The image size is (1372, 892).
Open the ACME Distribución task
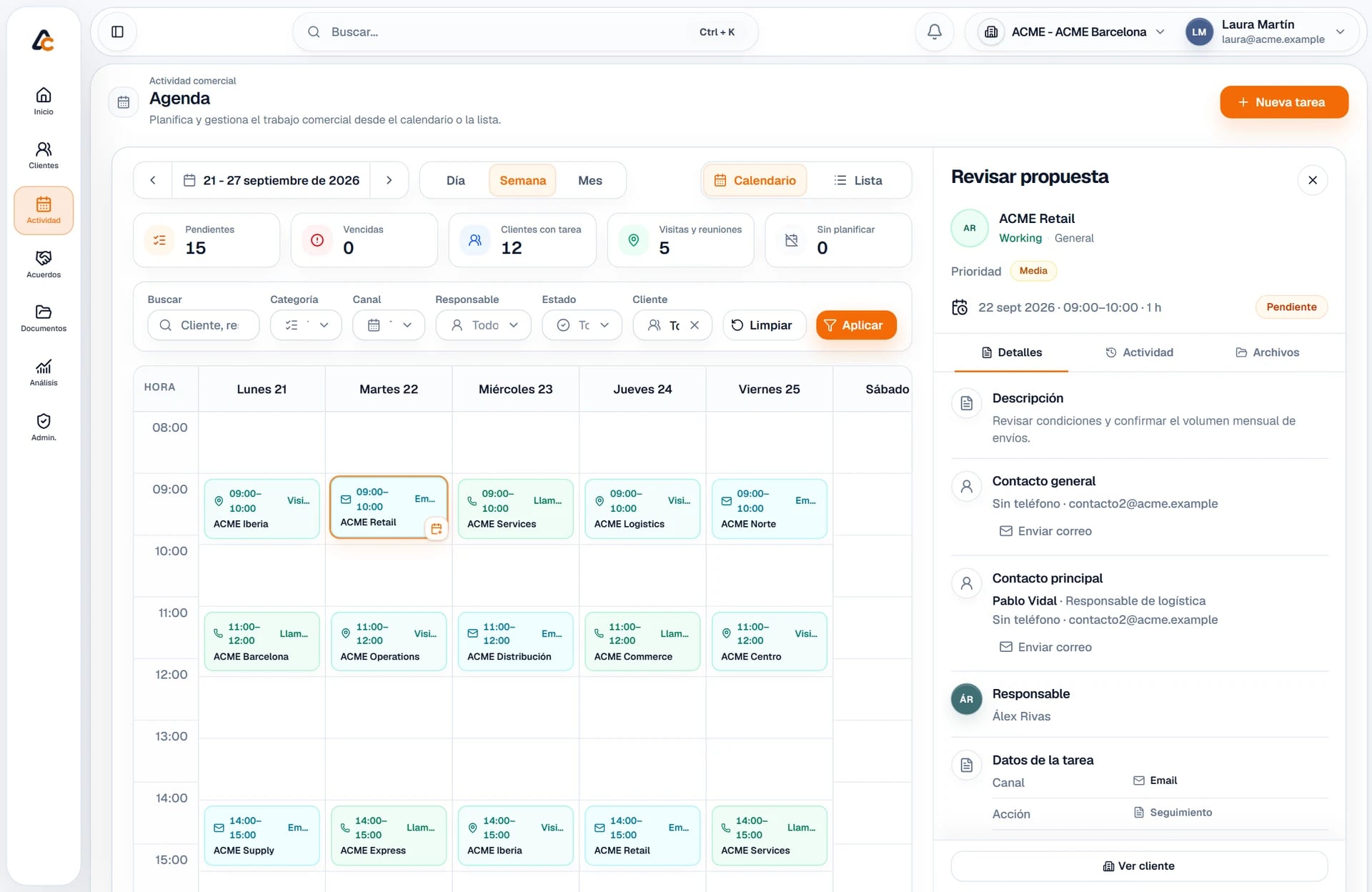515,641
